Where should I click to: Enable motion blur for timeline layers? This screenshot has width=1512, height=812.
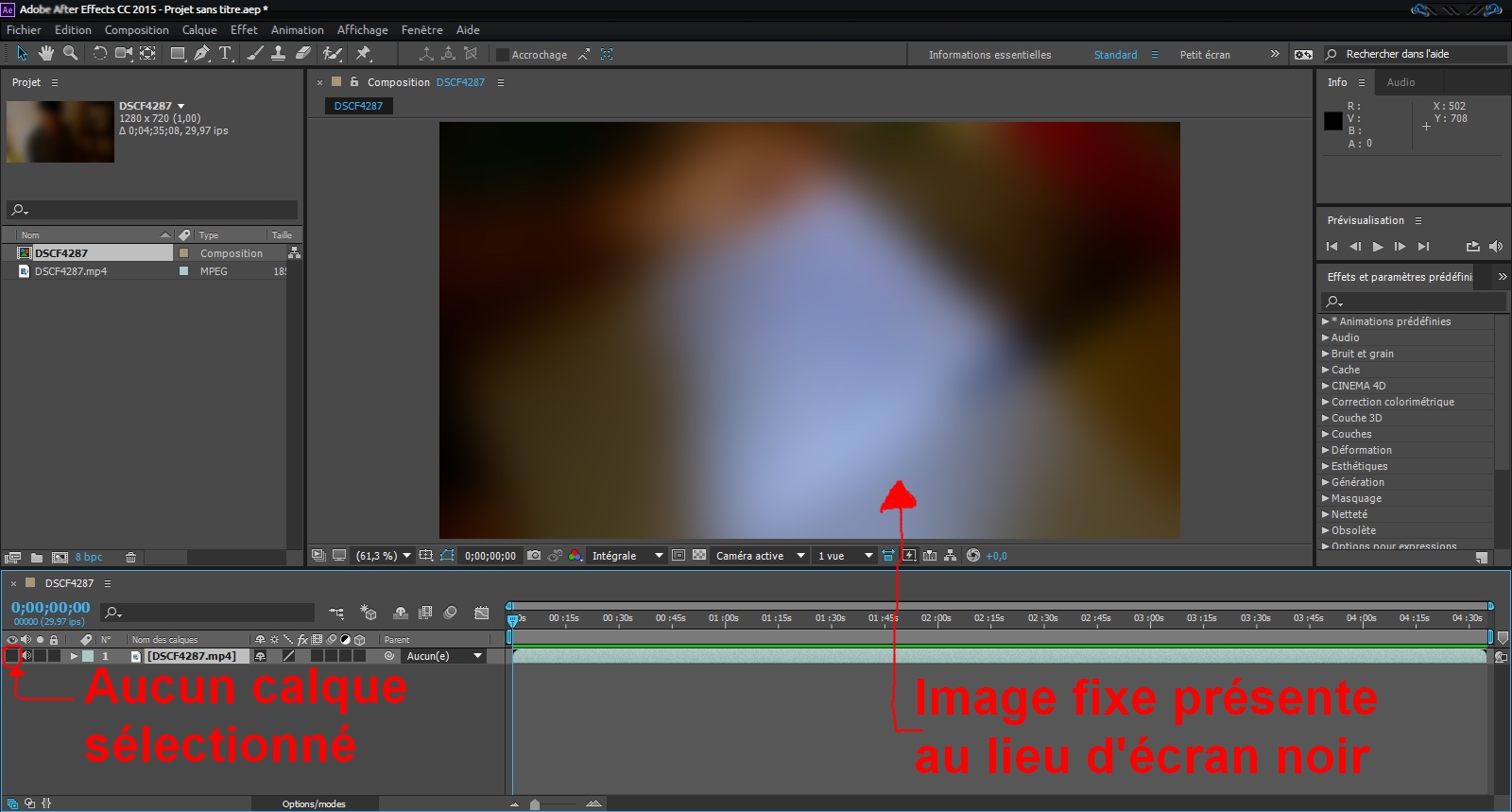click(451, 613)
